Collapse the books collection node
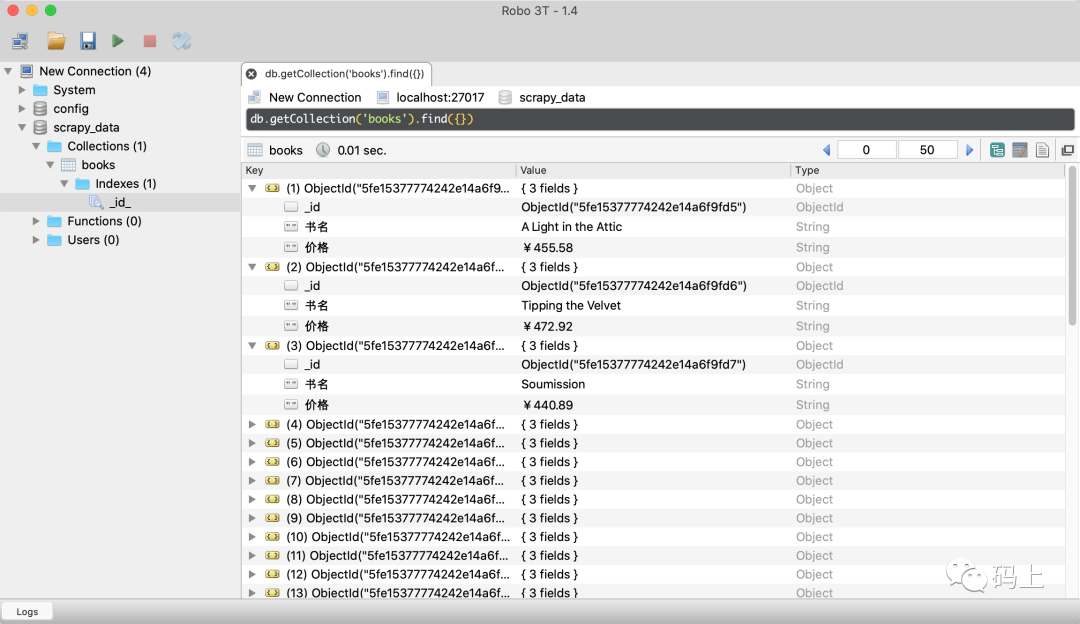Viewport: 1080px width, 624px height. point(50,165)
